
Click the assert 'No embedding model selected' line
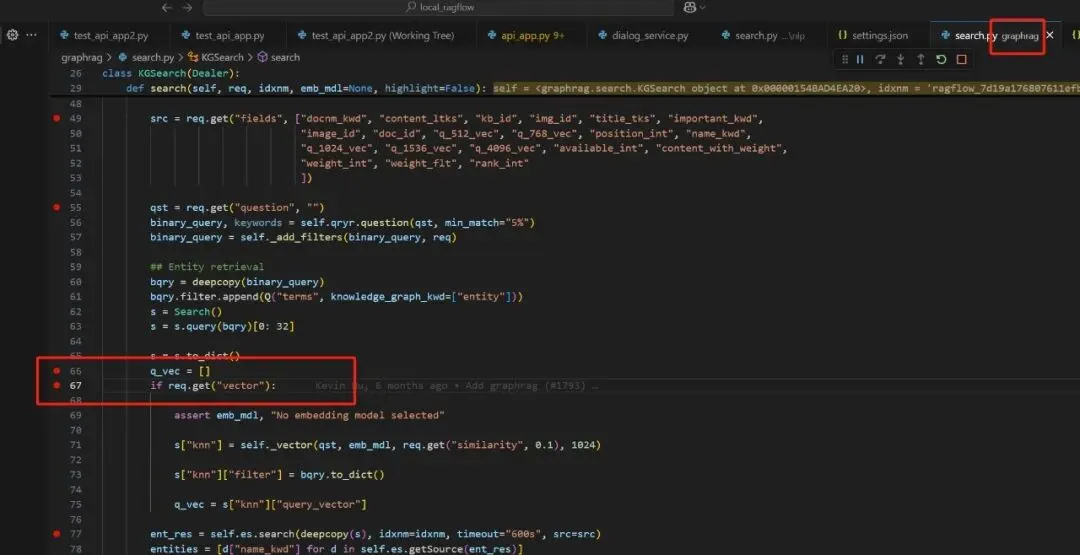(309, 415)
